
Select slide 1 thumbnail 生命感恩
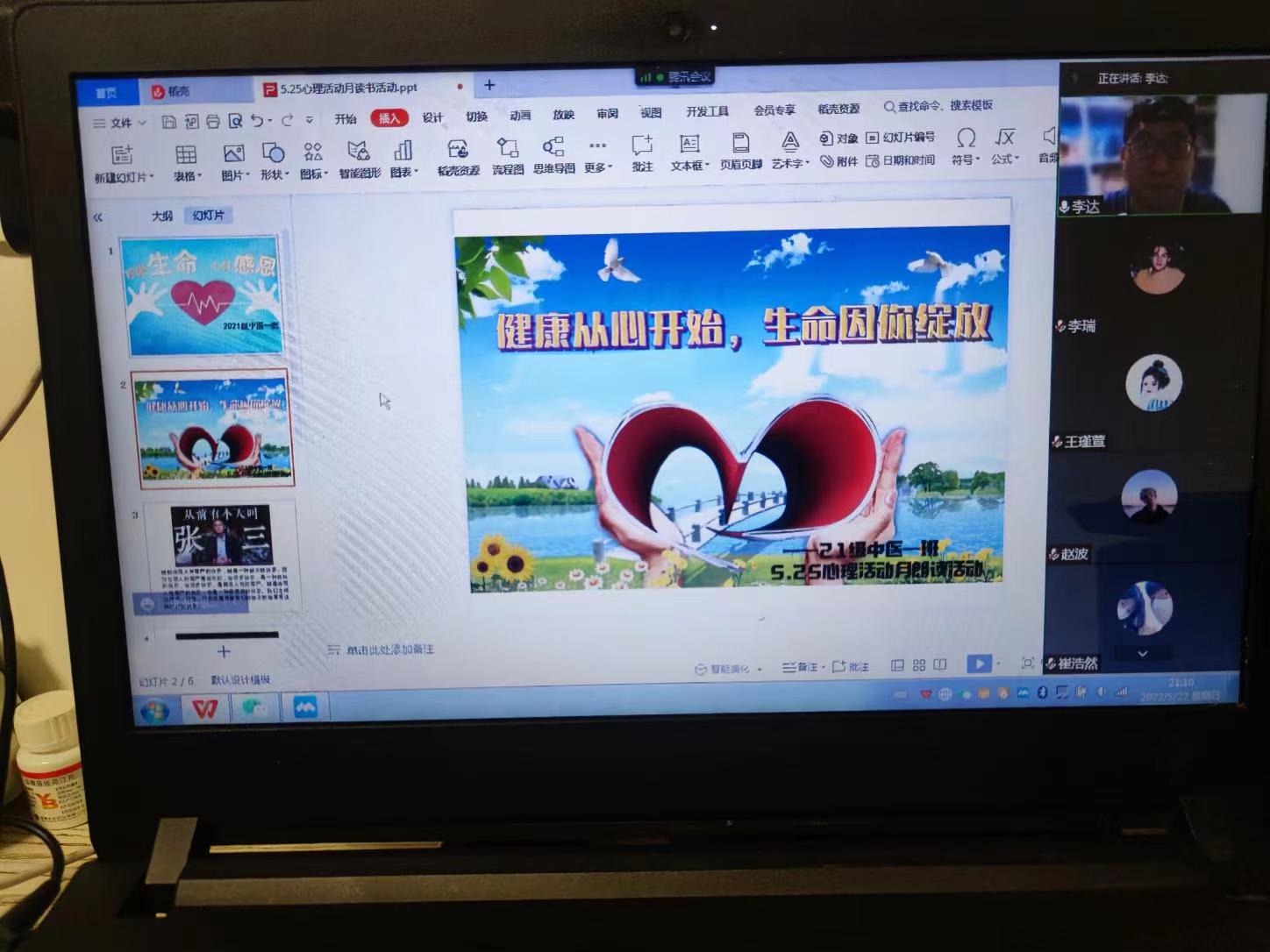(205, 295)
